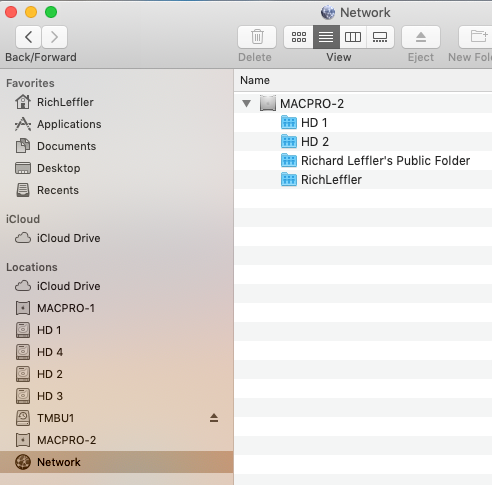The height and width of the screenshot is (485, 492).
Task: Switch to icon view
Action: pyautogui.click(x=299, y=37)
